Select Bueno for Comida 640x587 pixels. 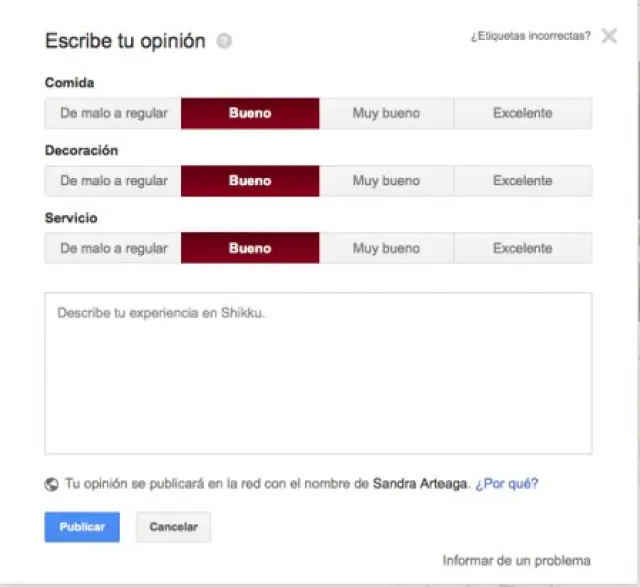tap(250, 114)
